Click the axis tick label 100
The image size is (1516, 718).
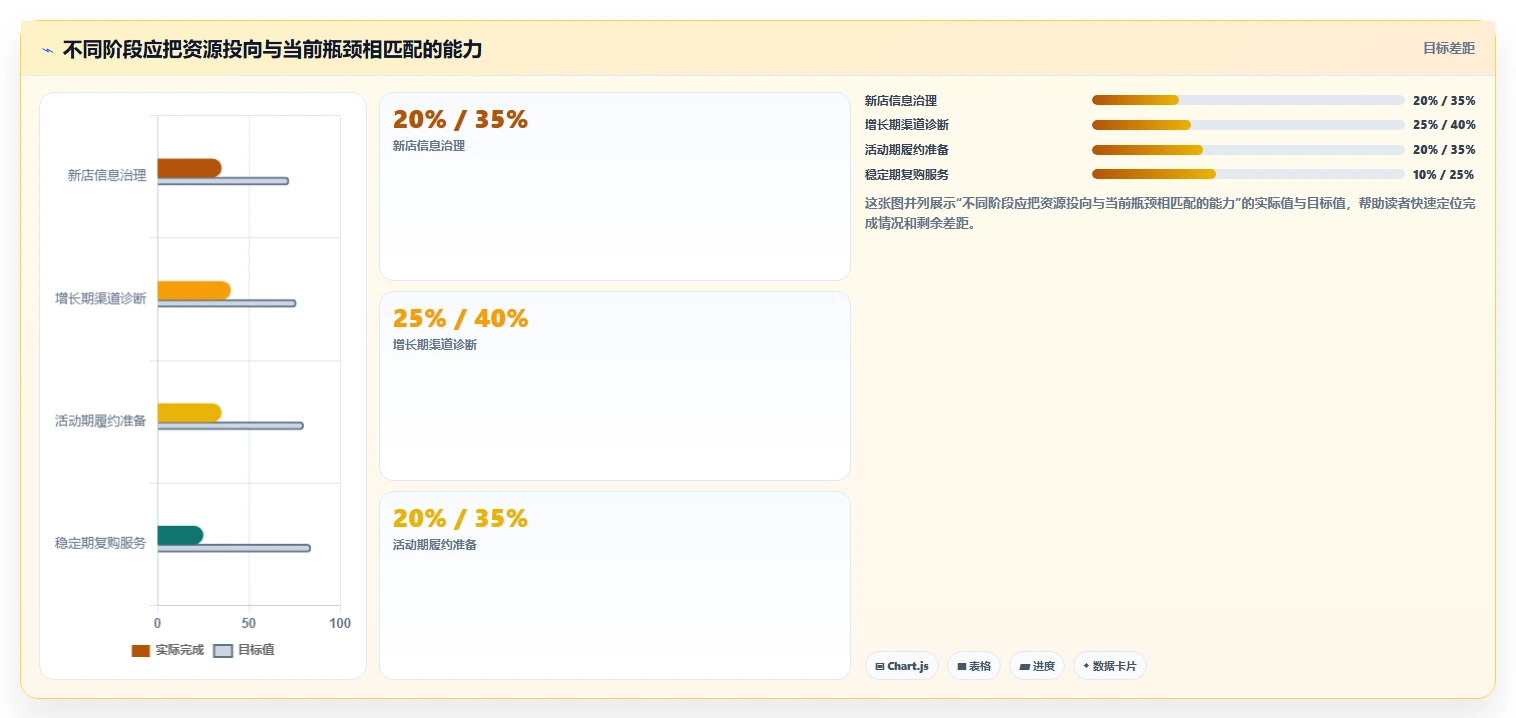coord(340,624)
